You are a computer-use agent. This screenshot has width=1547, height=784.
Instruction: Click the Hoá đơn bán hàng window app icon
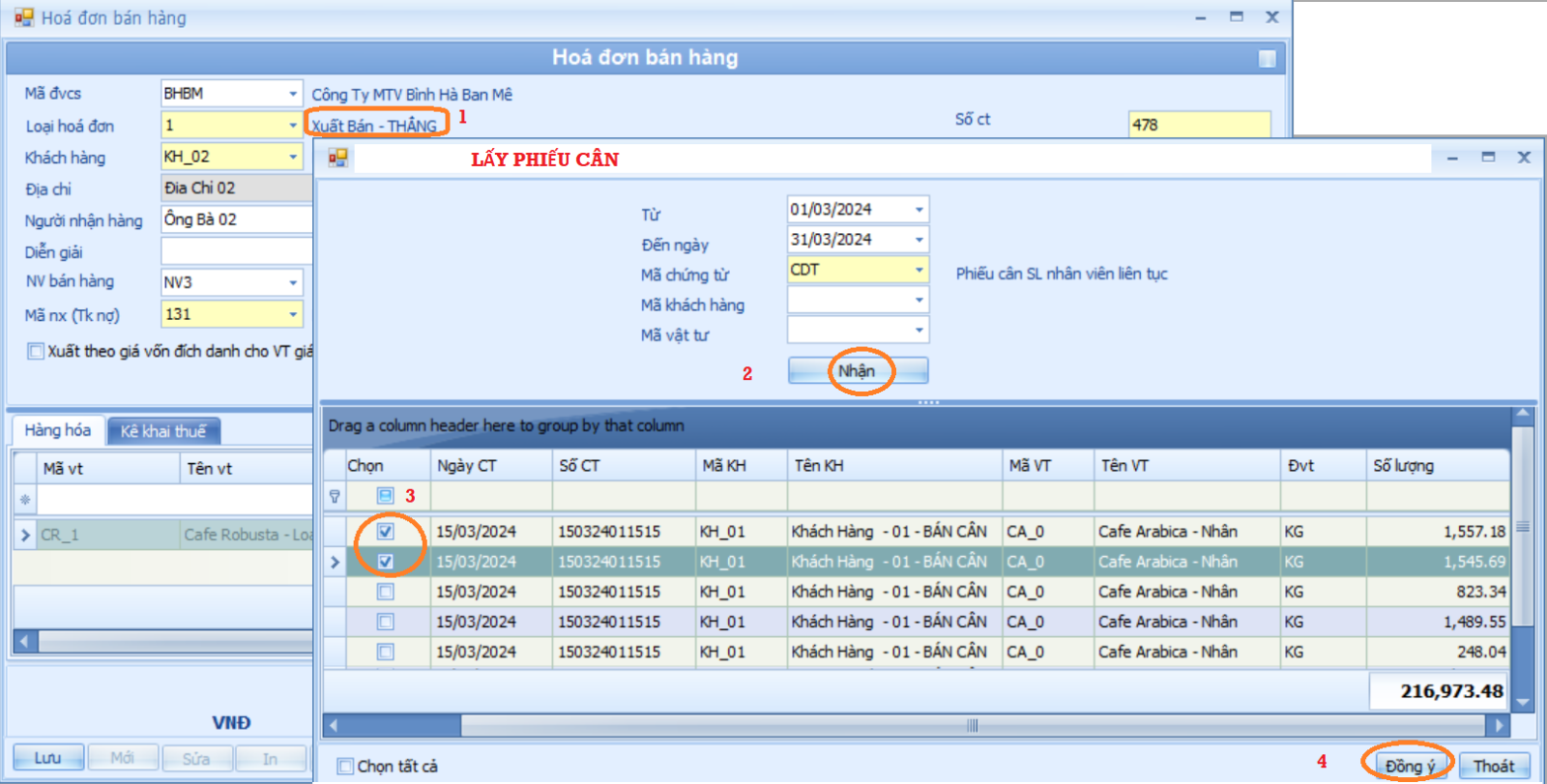pos(23,17)
